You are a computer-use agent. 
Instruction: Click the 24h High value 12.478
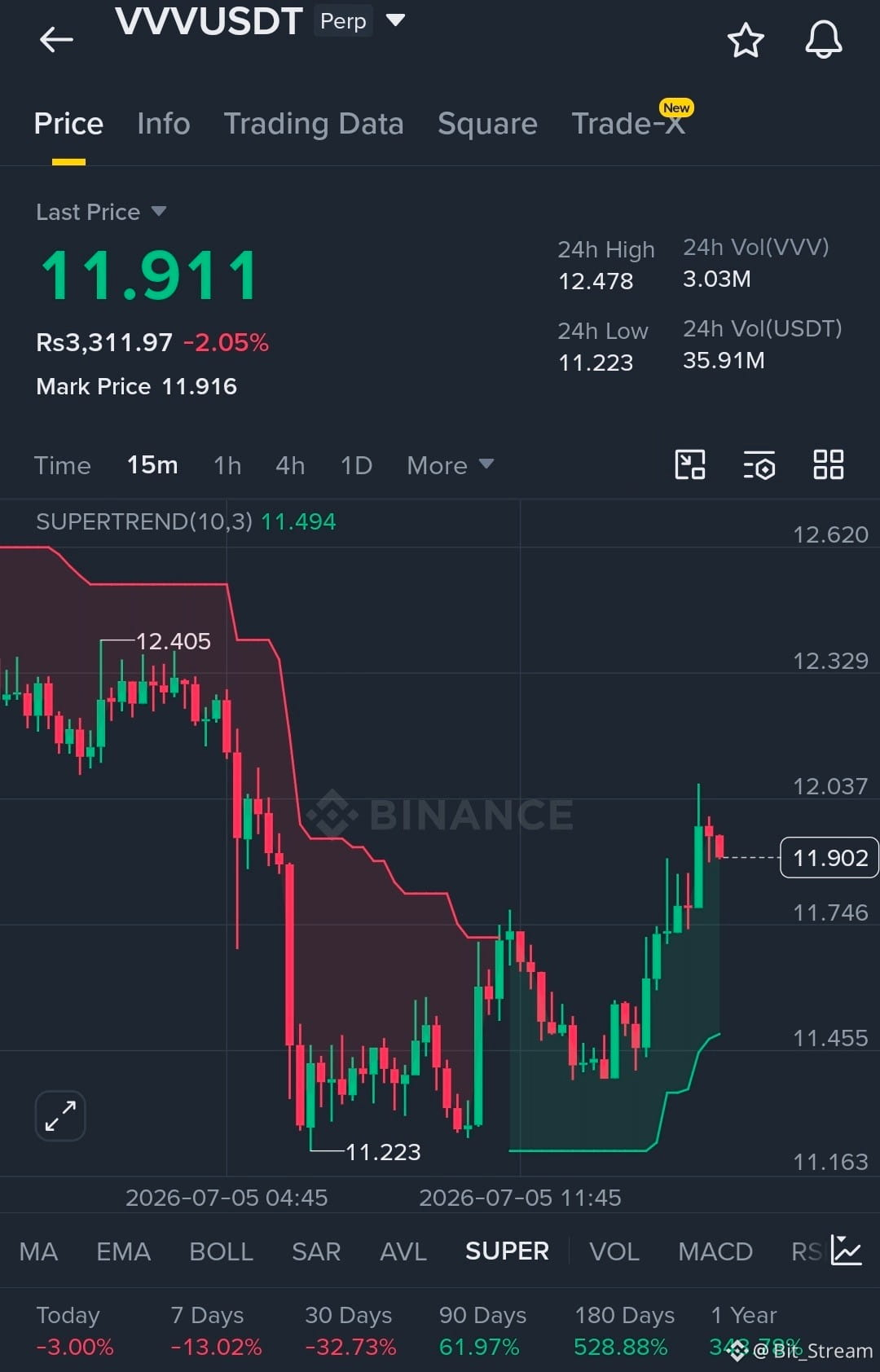[x=596, y=281]
